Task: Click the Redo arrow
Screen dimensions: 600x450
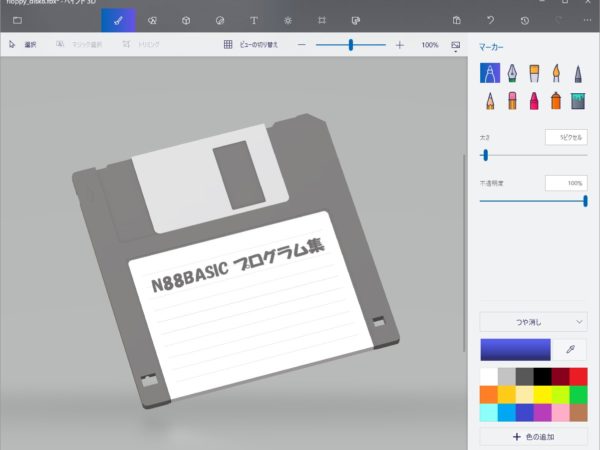Action: (x=559, y=20)
